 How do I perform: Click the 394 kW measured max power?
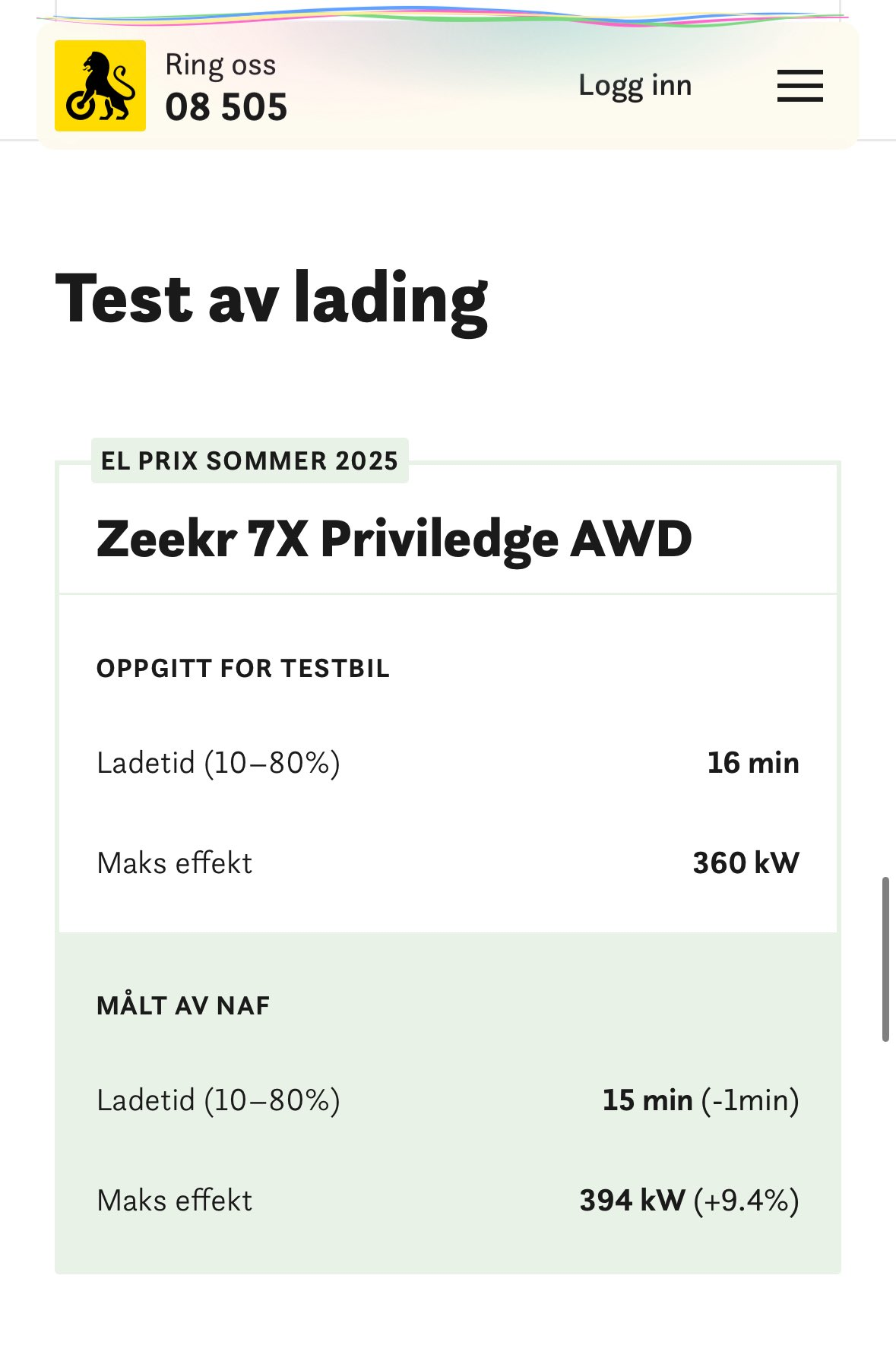632,1201
